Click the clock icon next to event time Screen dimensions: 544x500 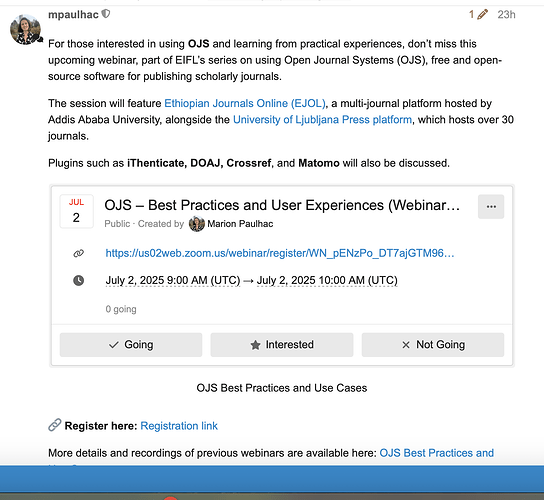tap(79, 280)
